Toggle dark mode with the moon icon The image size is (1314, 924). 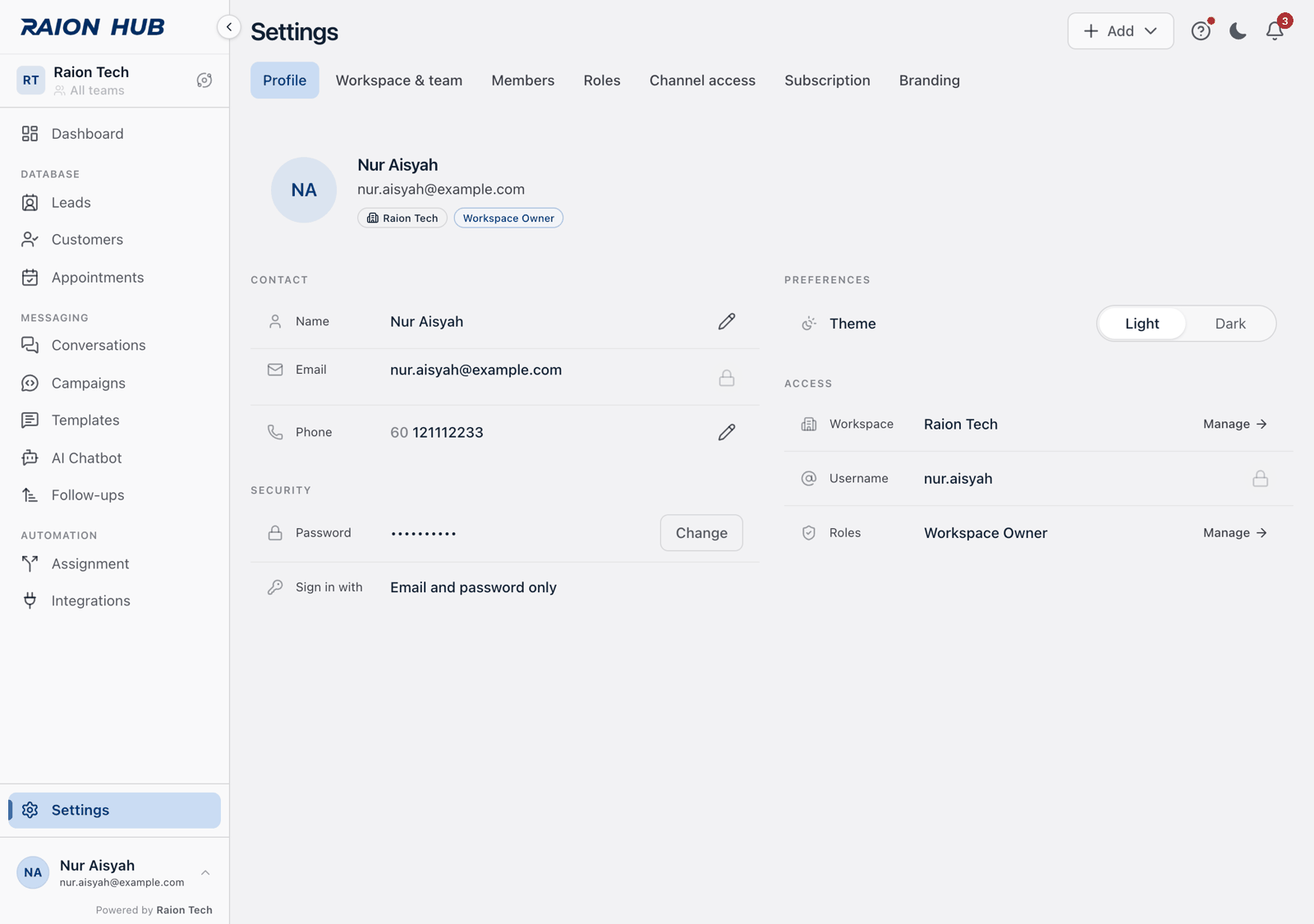coord(1238,31)
